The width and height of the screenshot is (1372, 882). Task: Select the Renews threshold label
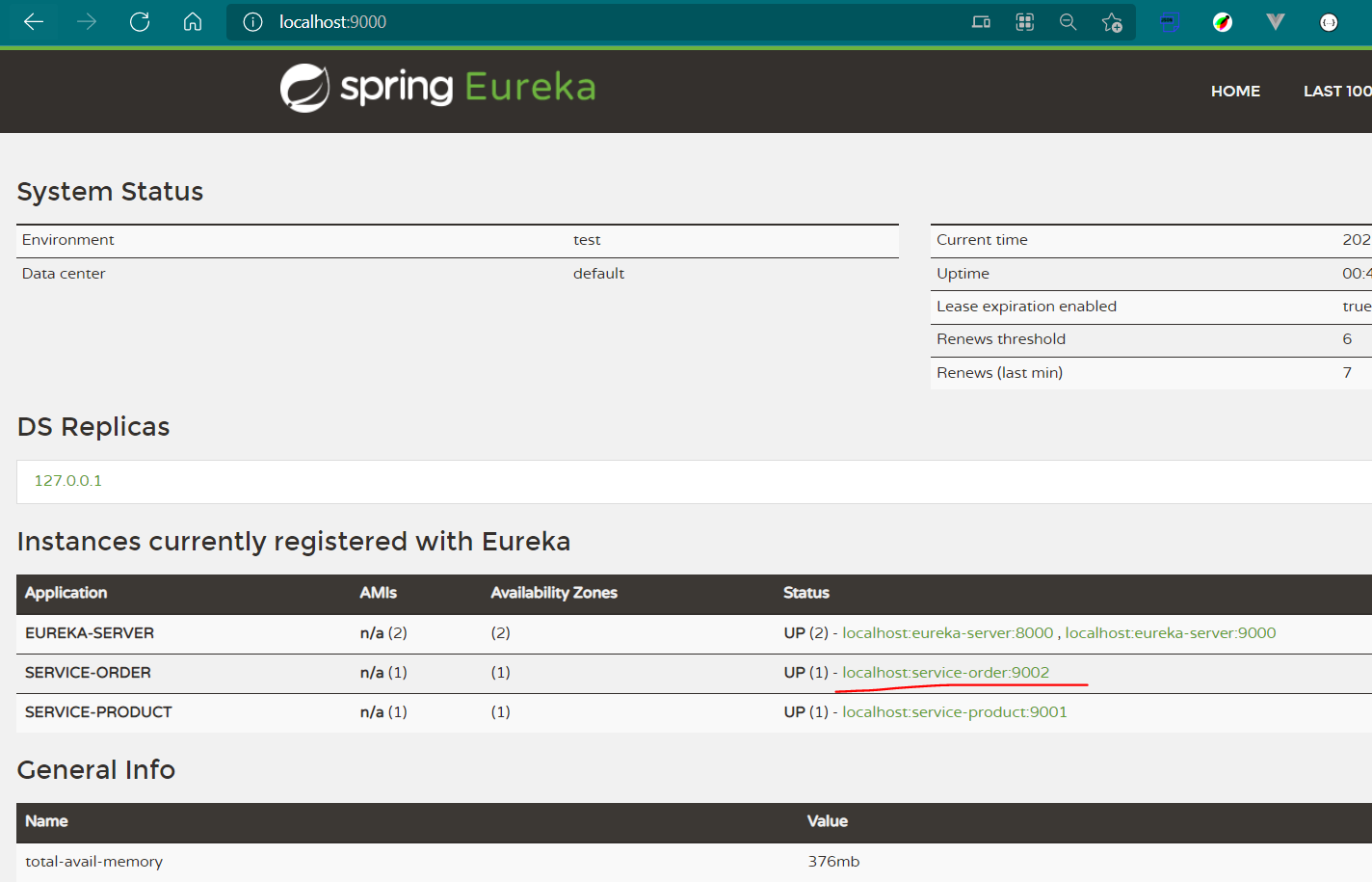pos(1001,338)
